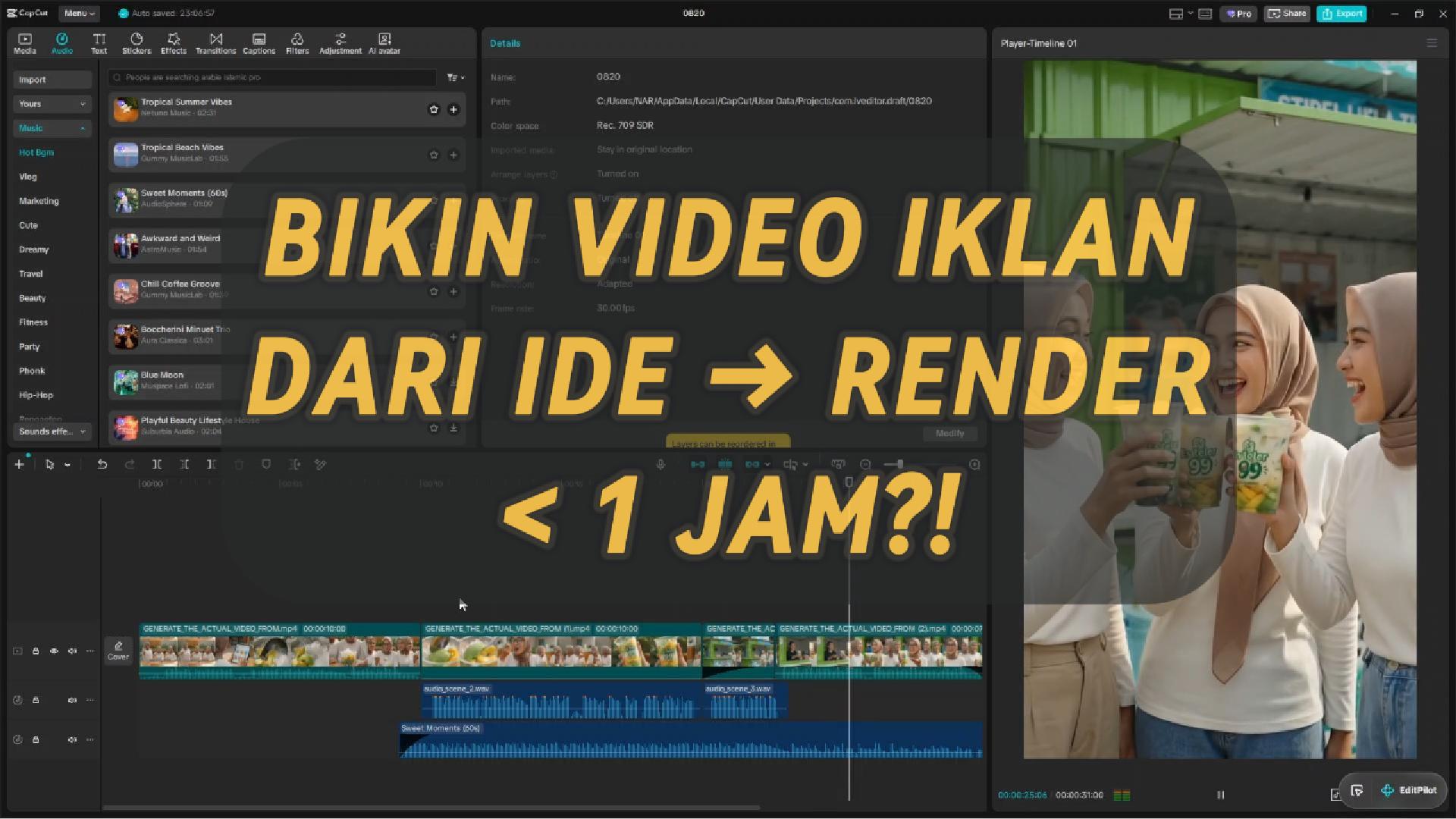1456x819 pixels.
Task: Select the Sweet Moments (60s) audio clip
Action: point(691,740)
